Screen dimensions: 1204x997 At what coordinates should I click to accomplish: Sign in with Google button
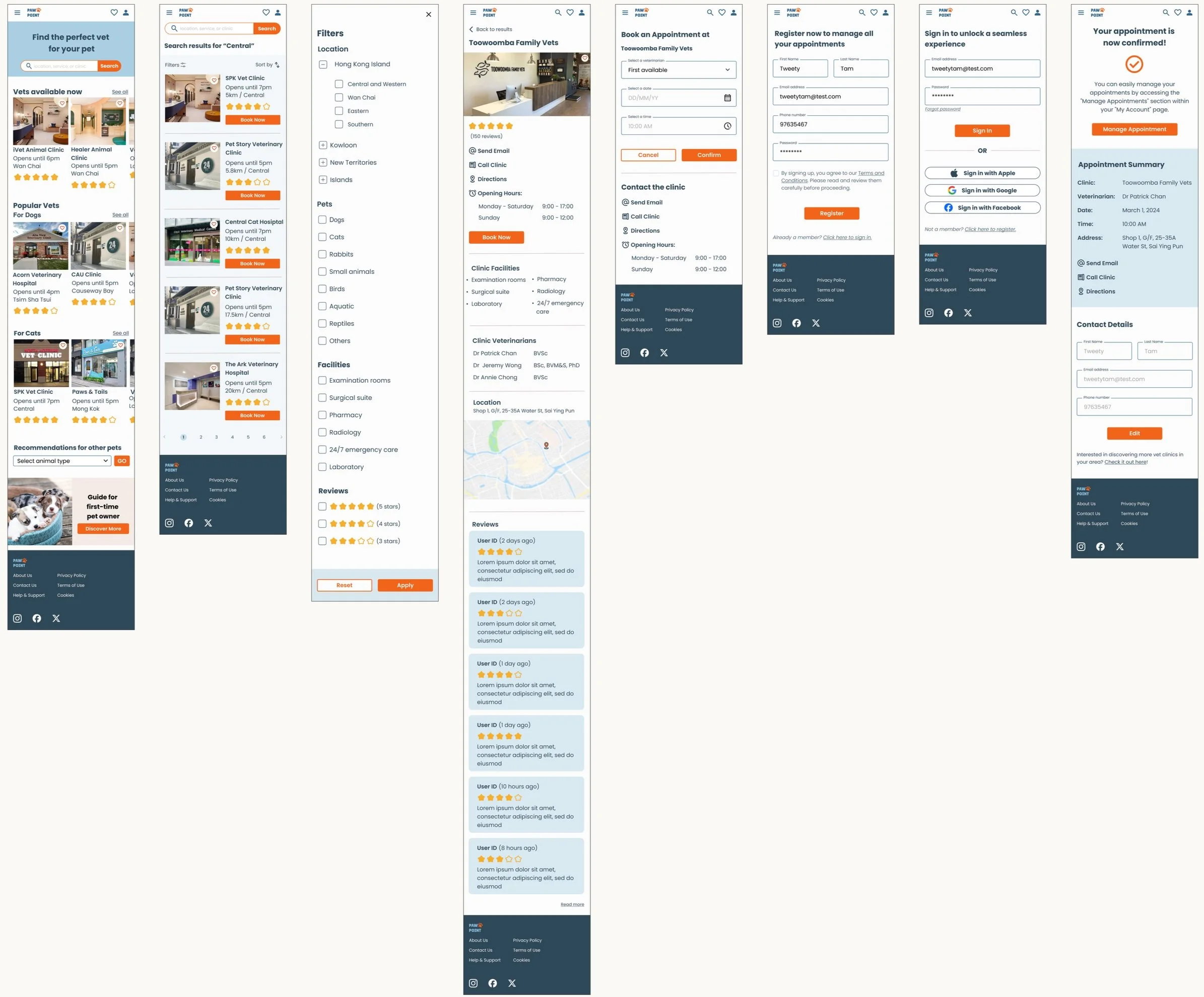pos(982,190)
